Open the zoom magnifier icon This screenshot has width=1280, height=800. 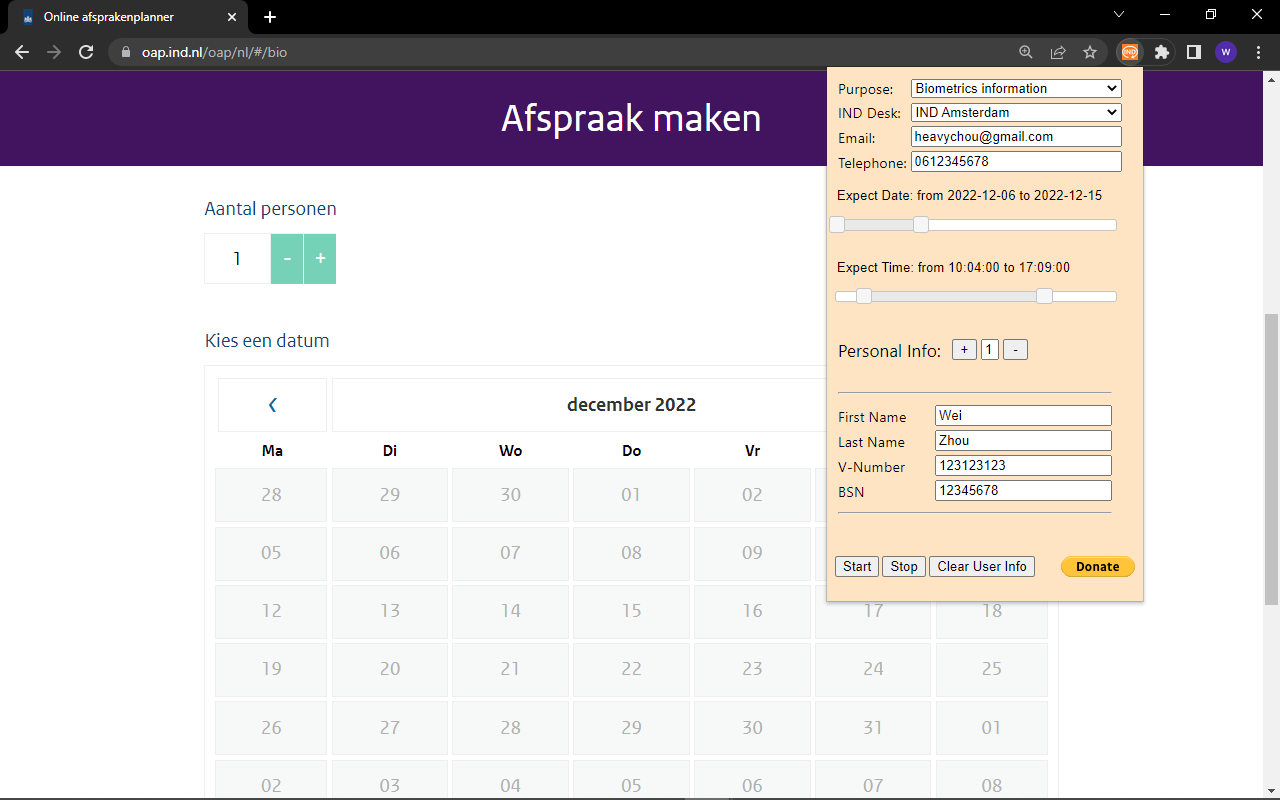click(1025, 52)
